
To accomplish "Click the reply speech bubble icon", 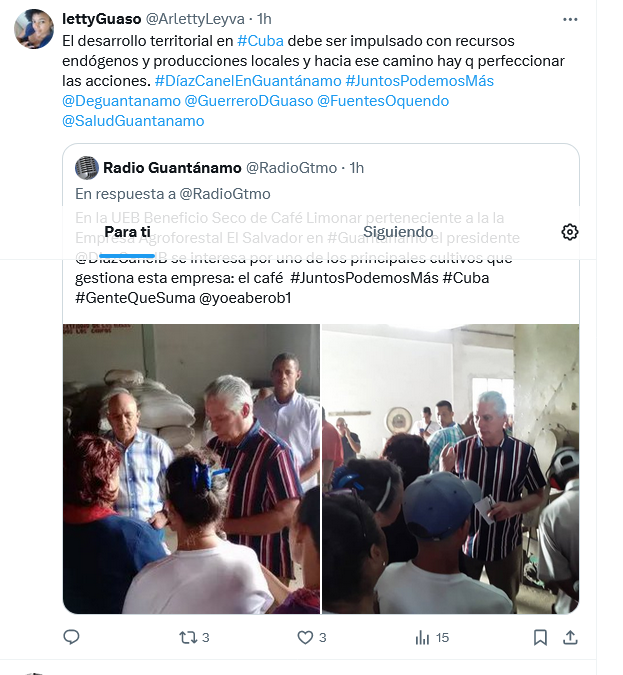I will [x=71, y=637].
